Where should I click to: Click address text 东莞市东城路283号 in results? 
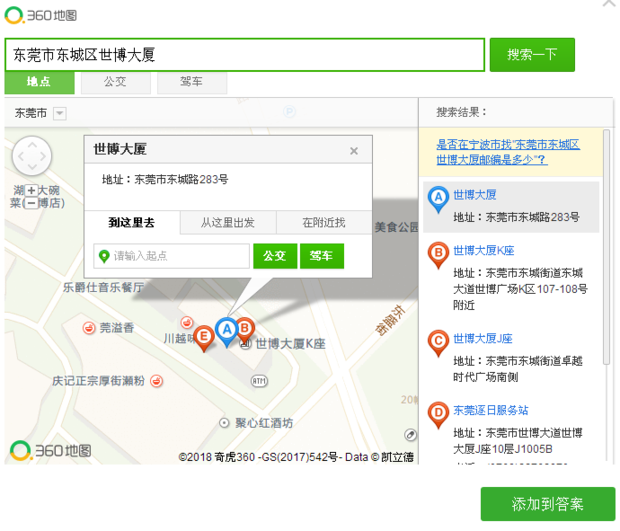point(532,217)
